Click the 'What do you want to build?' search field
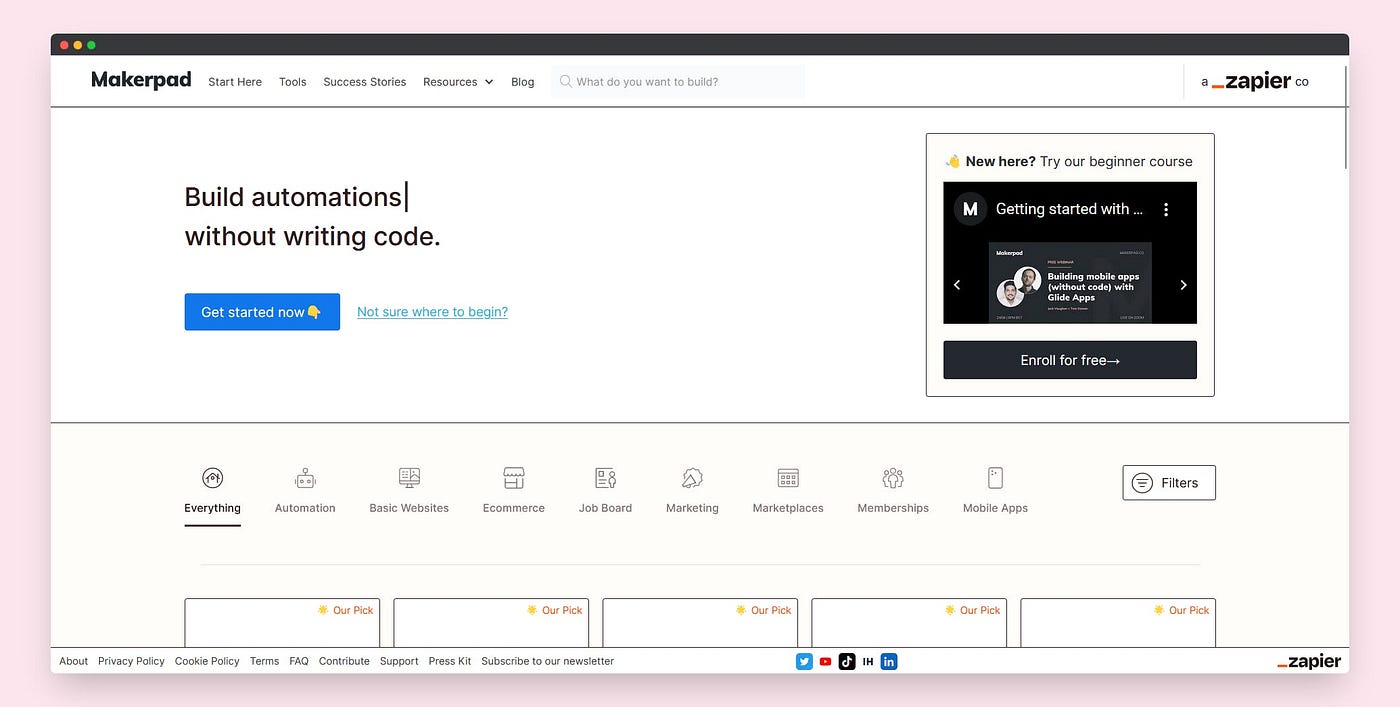 (677, 81)
